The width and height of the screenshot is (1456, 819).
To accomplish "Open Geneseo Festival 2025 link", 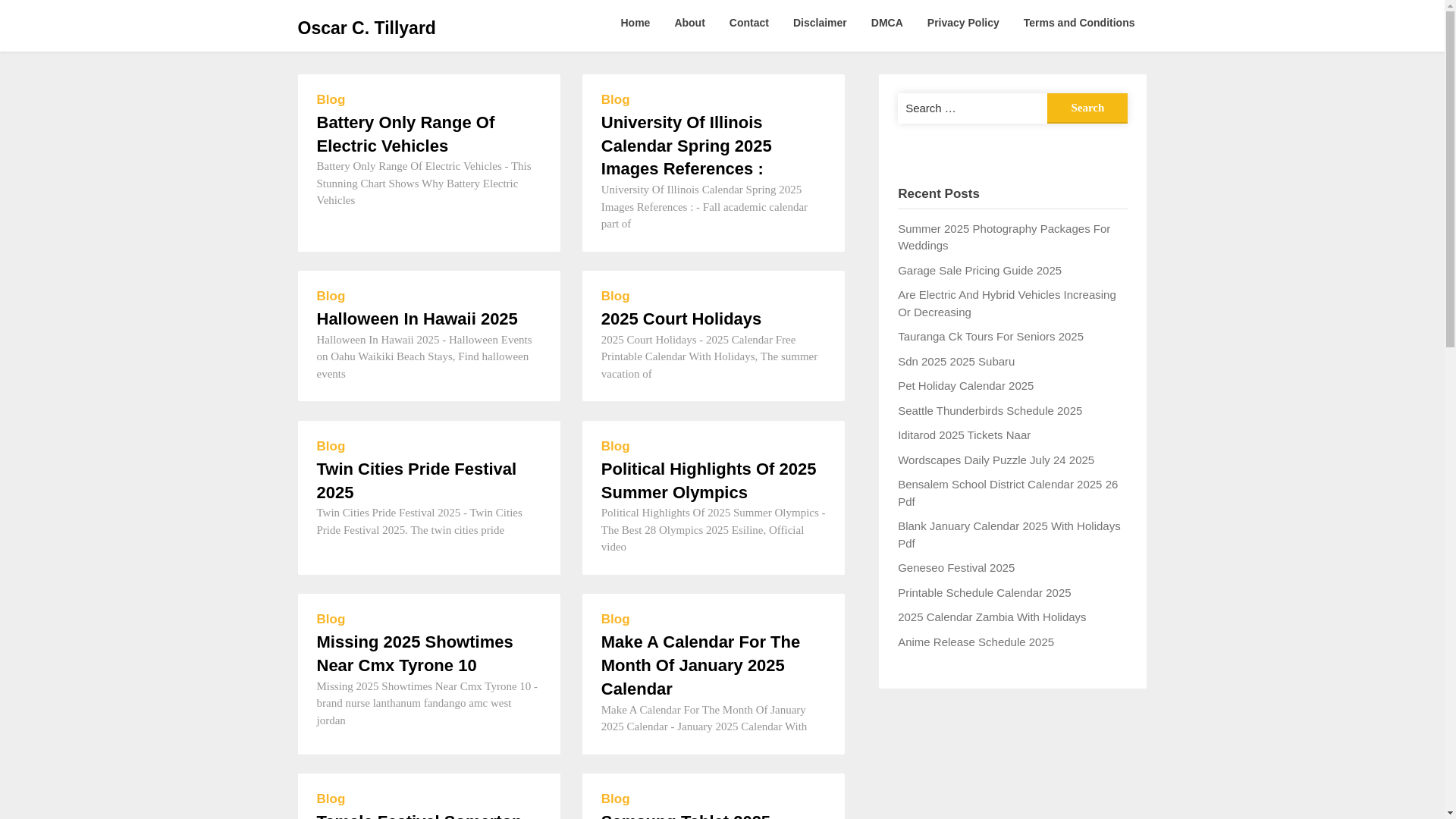I will pyautogui.click(x=956, y=568).
